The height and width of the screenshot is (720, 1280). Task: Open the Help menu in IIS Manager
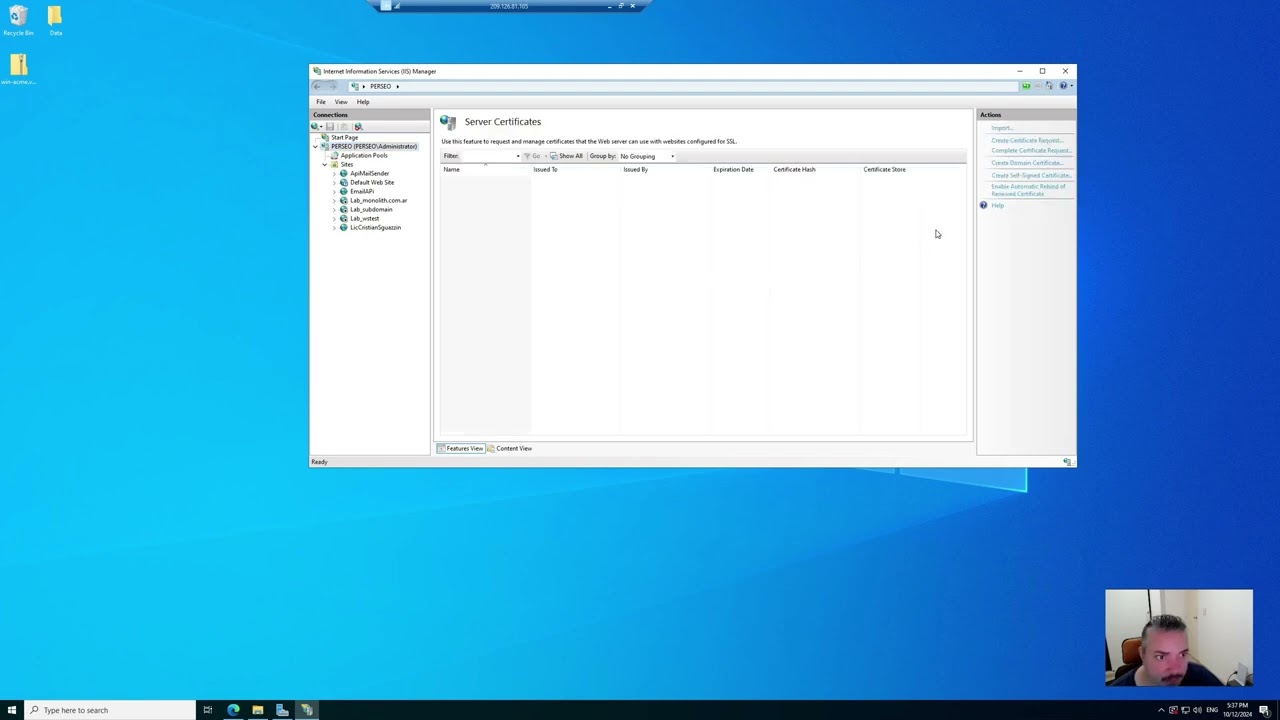tap(363, 102)
